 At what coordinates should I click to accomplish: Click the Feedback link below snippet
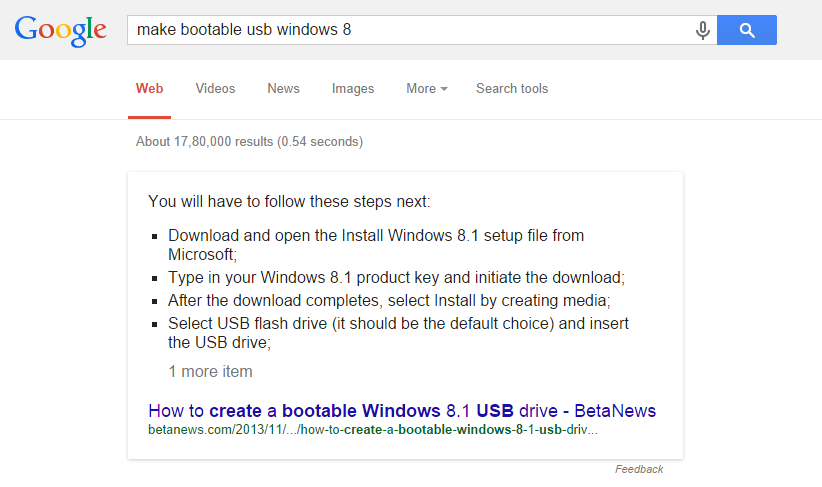(x=639, y=469)
